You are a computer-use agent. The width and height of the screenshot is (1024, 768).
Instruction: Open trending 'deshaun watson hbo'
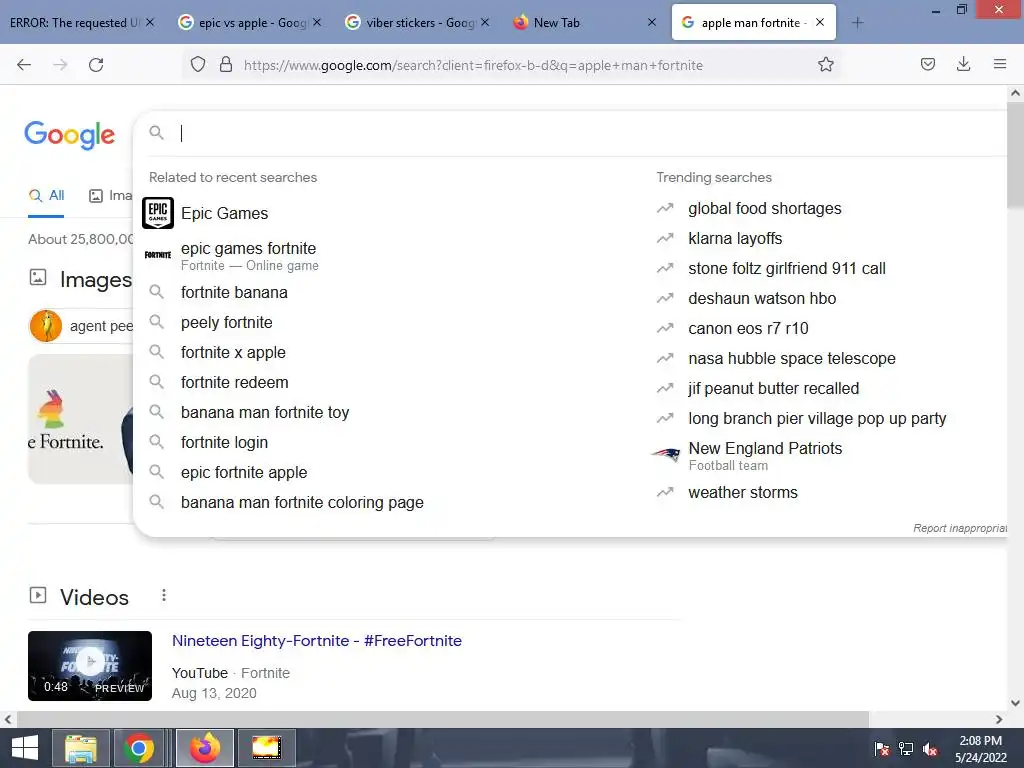(761, 298)
